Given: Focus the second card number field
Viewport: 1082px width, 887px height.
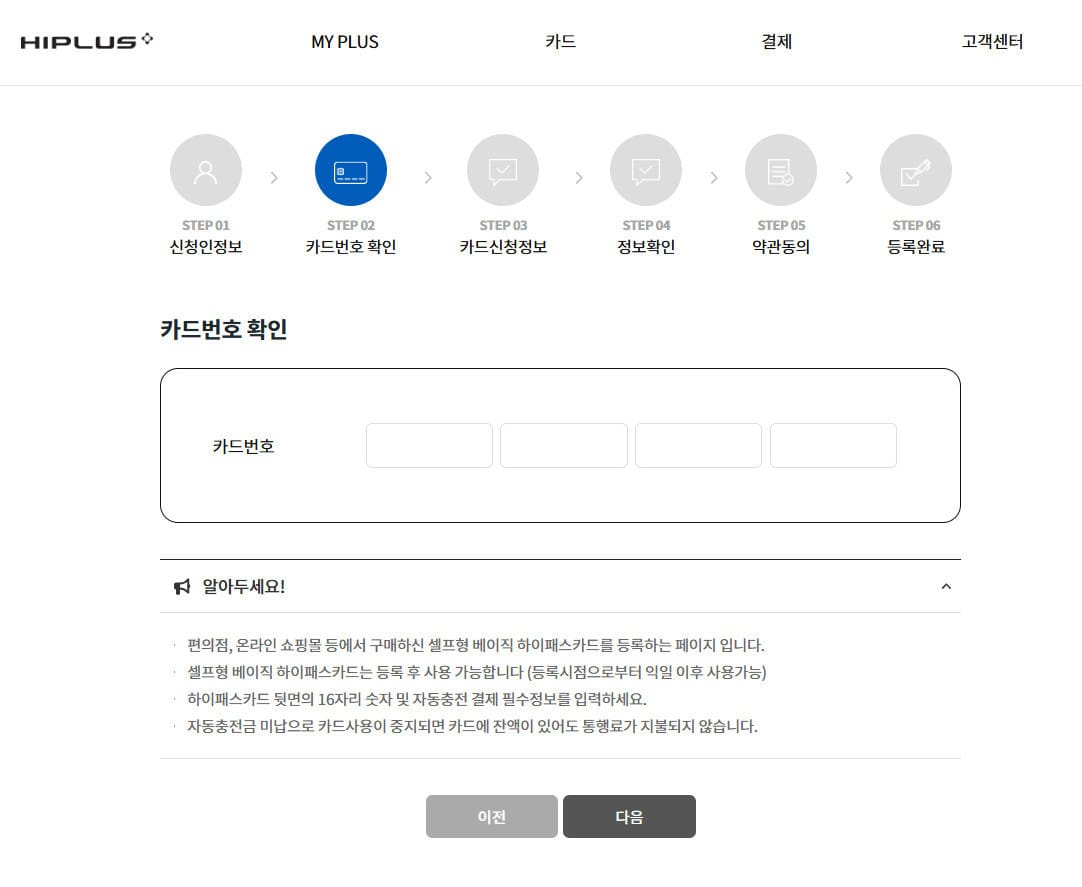Looking at the screenshot, I should click(564, 446).
